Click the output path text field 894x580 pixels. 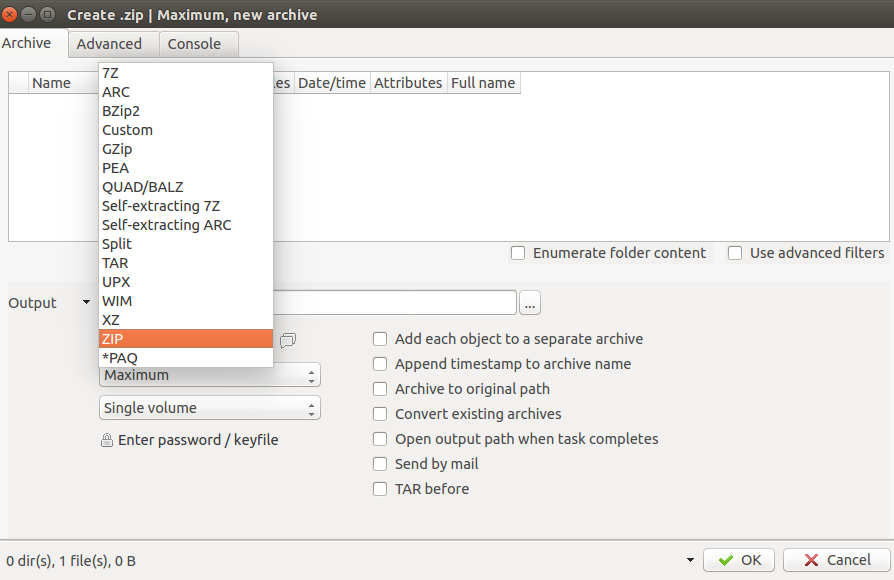pyautogui.click(x=395, y=302)
